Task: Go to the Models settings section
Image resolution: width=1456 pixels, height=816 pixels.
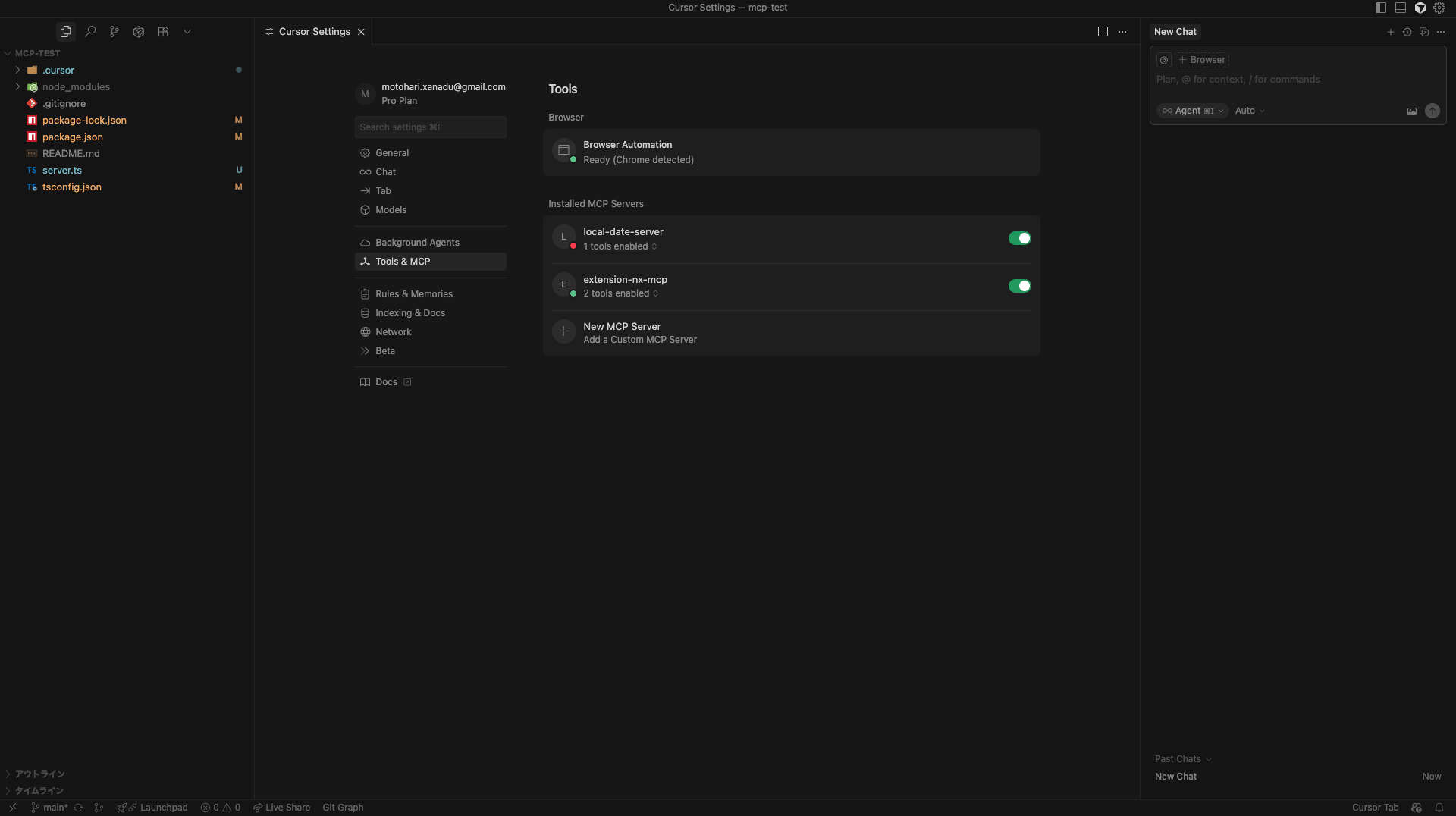Action: (x=391, y=210)
